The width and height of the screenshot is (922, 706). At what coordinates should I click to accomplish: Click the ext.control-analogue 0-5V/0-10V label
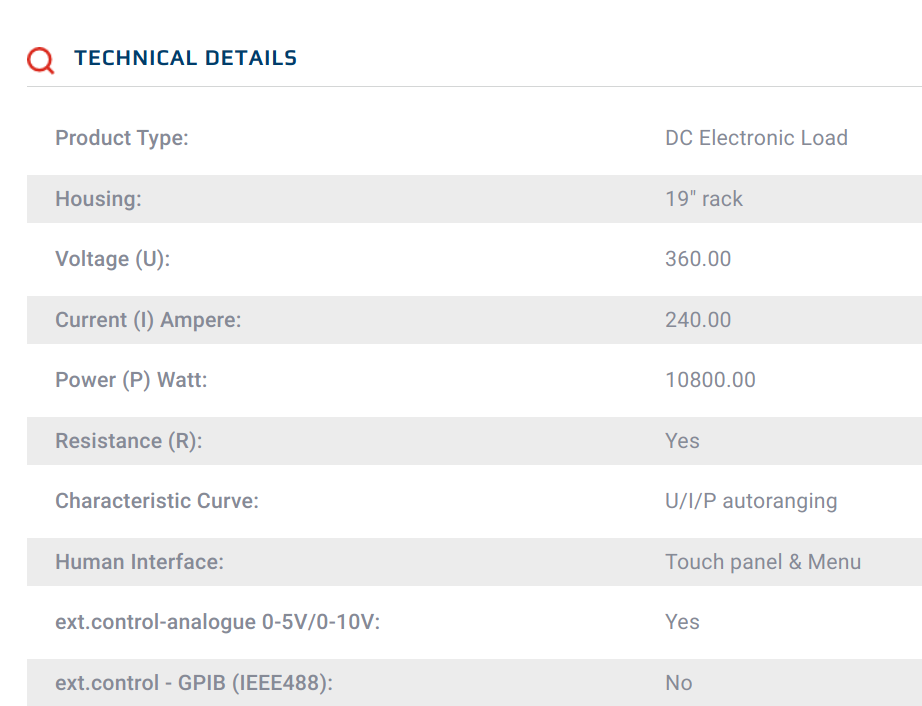click(218, 623)
